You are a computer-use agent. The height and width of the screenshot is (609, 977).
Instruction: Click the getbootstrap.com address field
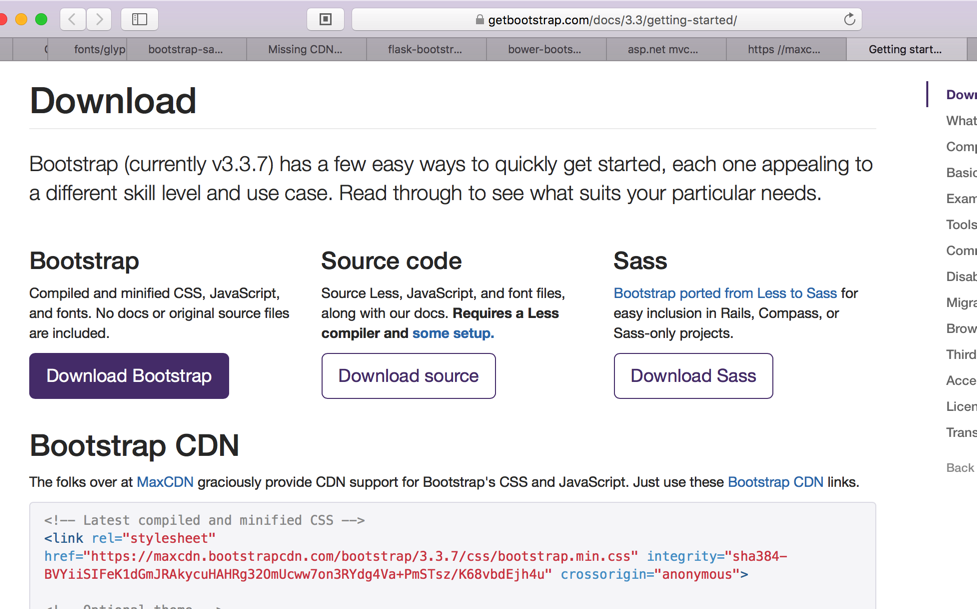(x=607, y=19)
